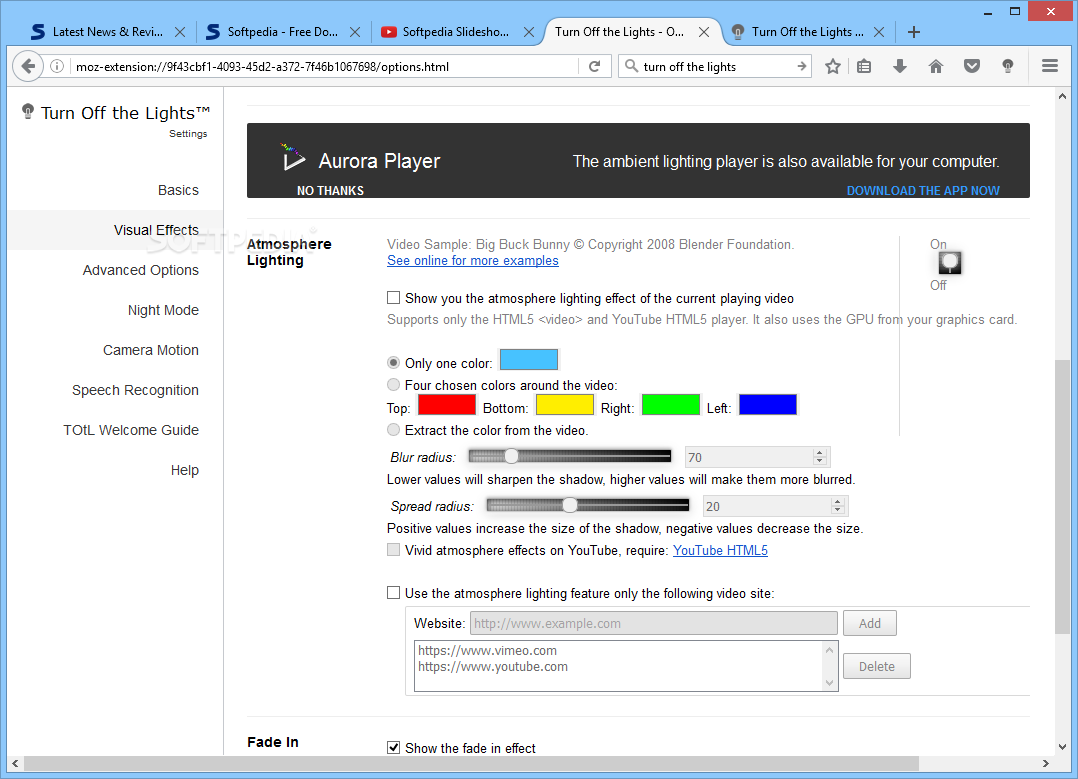Click the Turn Off the Lights lamp toolbar icon
Viewport: 1078px width, 779px height.
(x=1007, y=66)
